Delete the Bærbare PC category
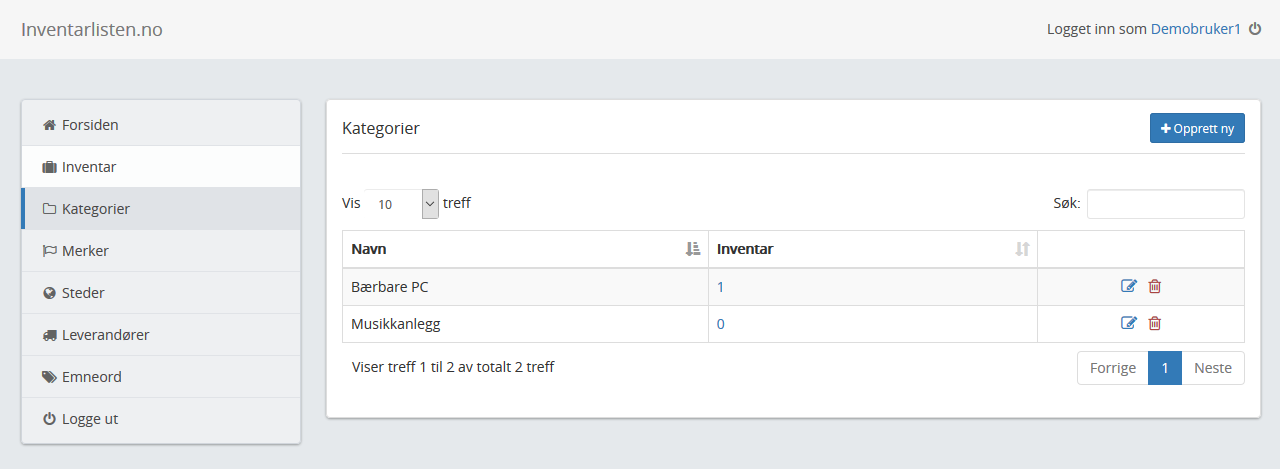This screenshot has height=469, width=1280. click(1155, 286)
